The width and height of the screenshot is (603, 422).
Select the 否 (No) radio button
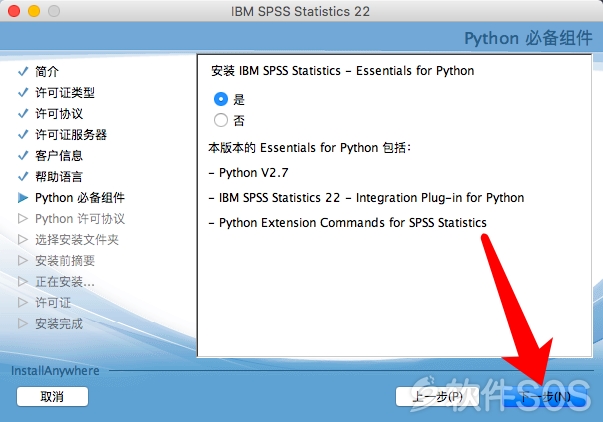[221, 120]
